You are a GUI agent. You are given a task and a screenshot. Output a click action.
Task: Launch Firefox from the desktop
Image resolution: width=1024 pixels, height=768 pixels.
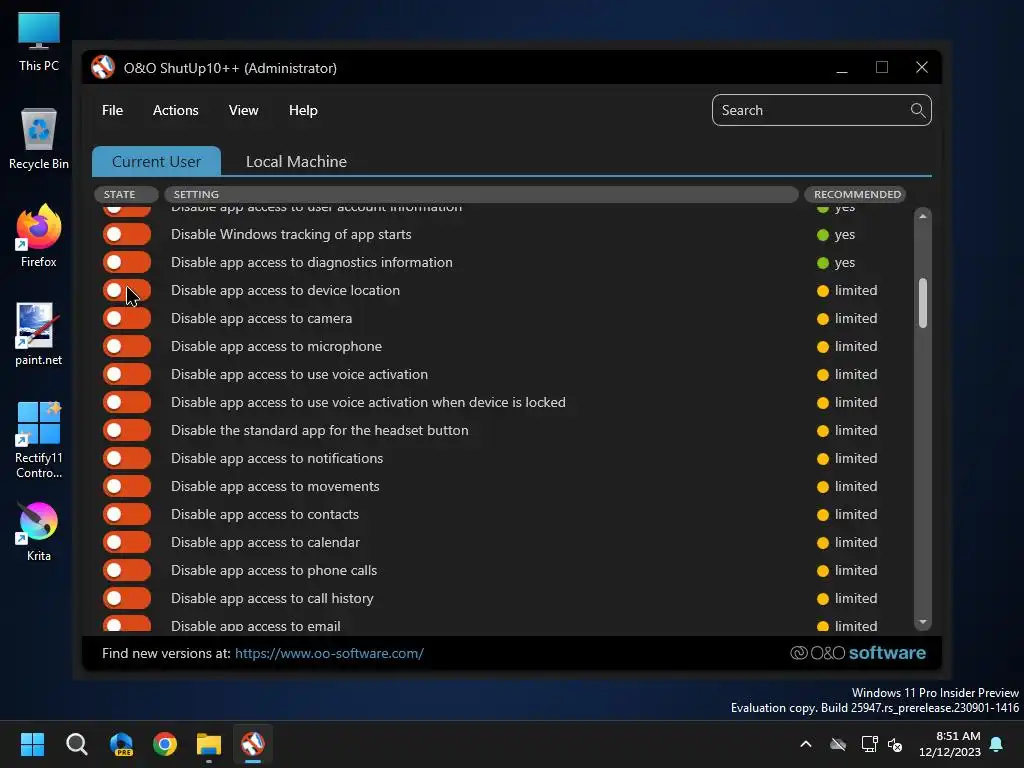39,236
